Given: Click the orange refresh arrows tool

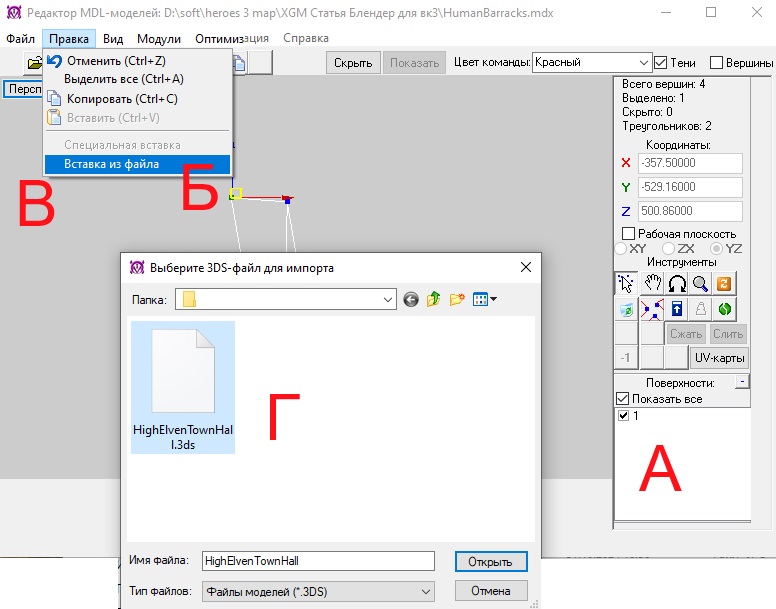Looking at the screenshot, I should pyautogui.click(x=724, y=283).
